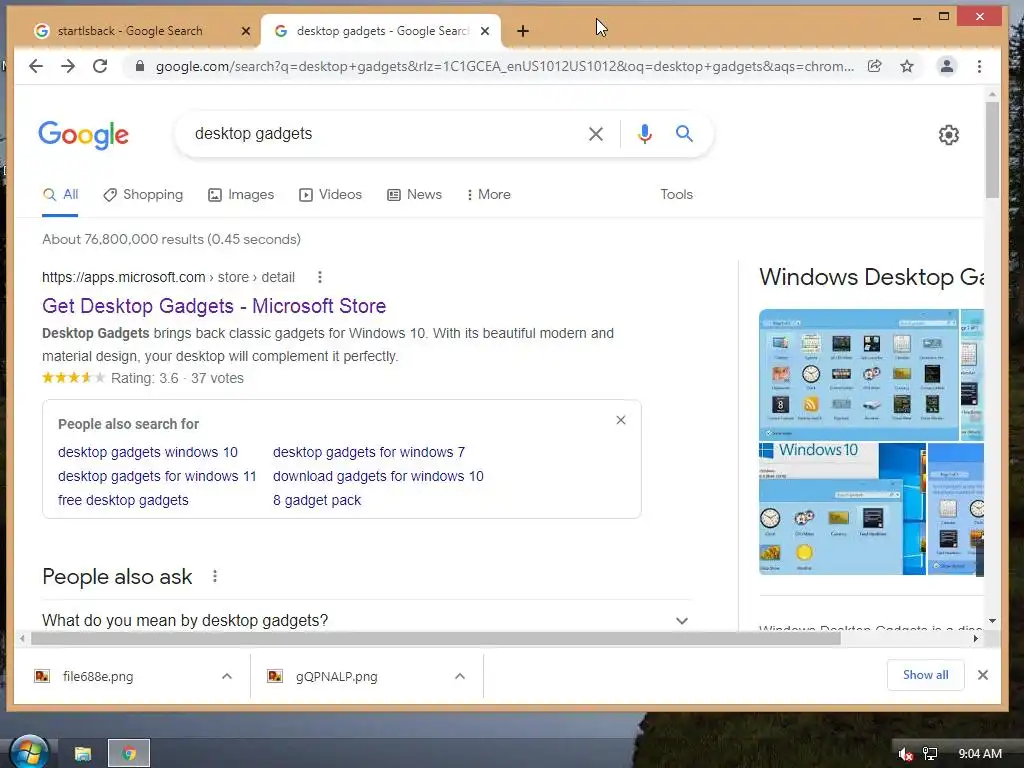Start voice search with the microphone icon
Viewport: 1024px width, 768px height.
645,134
